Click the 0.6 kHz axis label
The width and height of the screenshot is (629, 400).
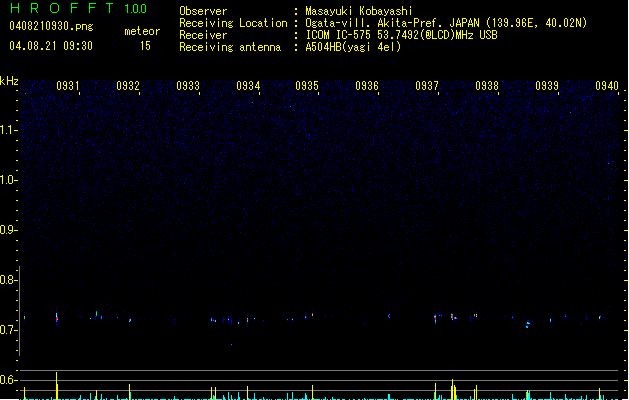click(x=8, y=380)
